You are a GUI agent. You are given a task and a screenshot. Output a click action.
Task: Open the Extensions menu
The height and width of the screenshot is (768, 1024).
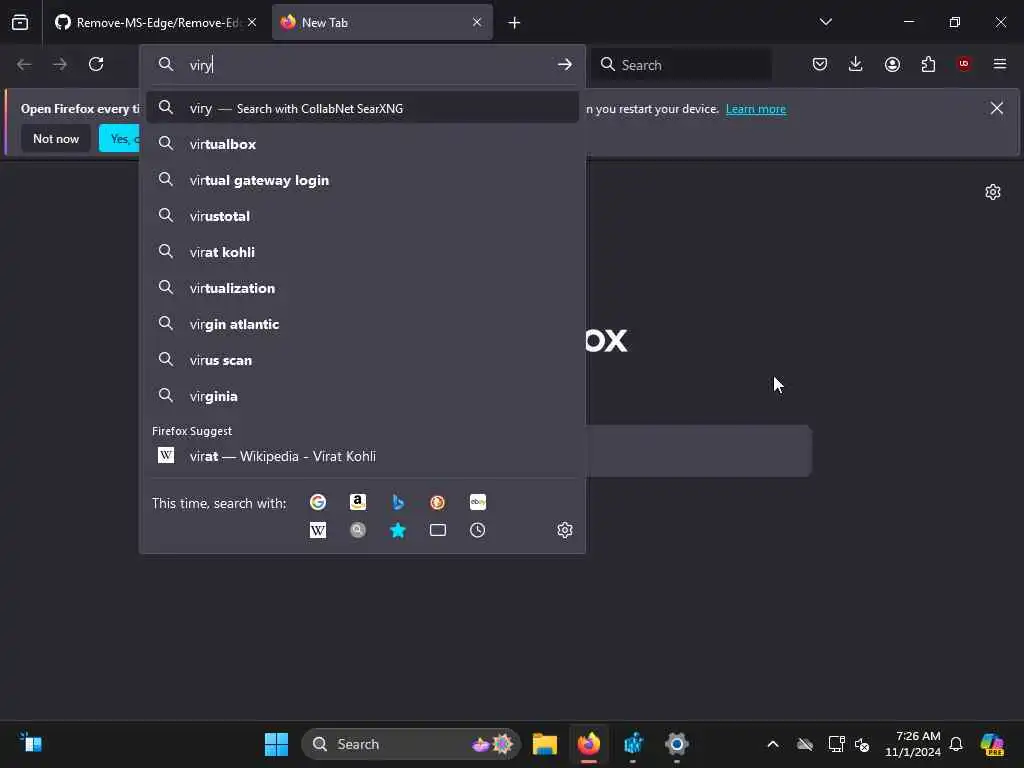pyautogui.click(x=928, y=64)
